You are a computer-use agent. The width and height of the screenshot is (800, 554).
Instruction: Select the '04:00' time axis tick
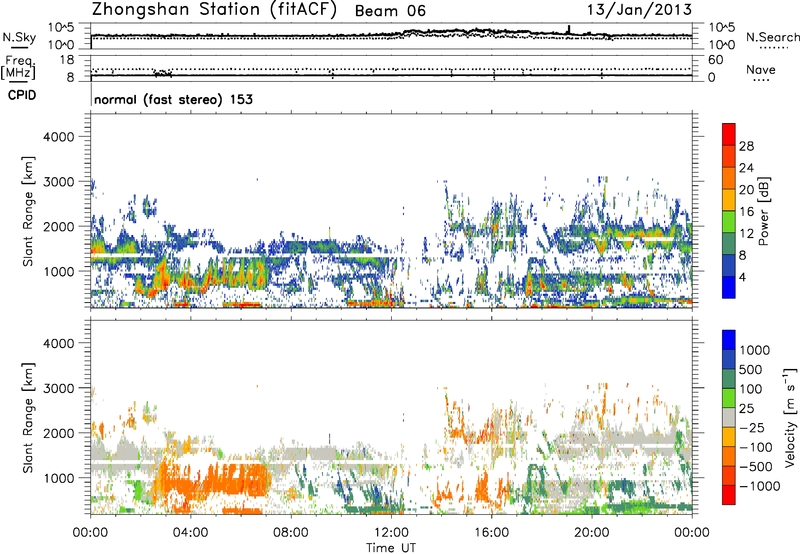pos(190,533)
